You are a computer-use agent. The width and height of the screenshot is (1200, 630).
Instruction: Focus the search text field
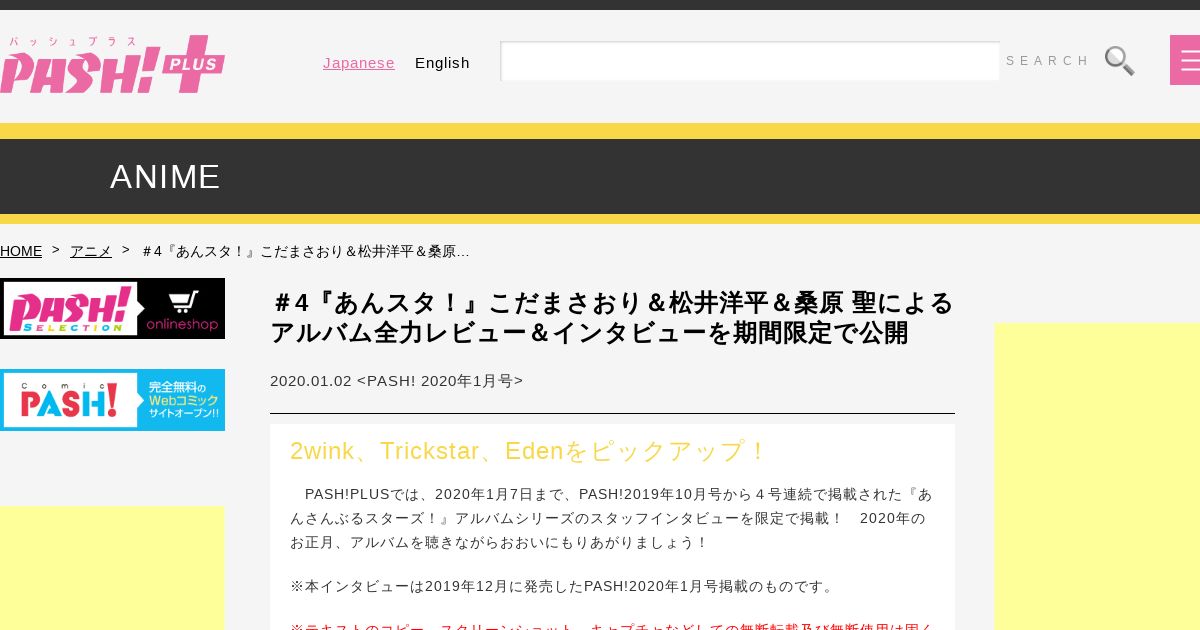(750, 61)
